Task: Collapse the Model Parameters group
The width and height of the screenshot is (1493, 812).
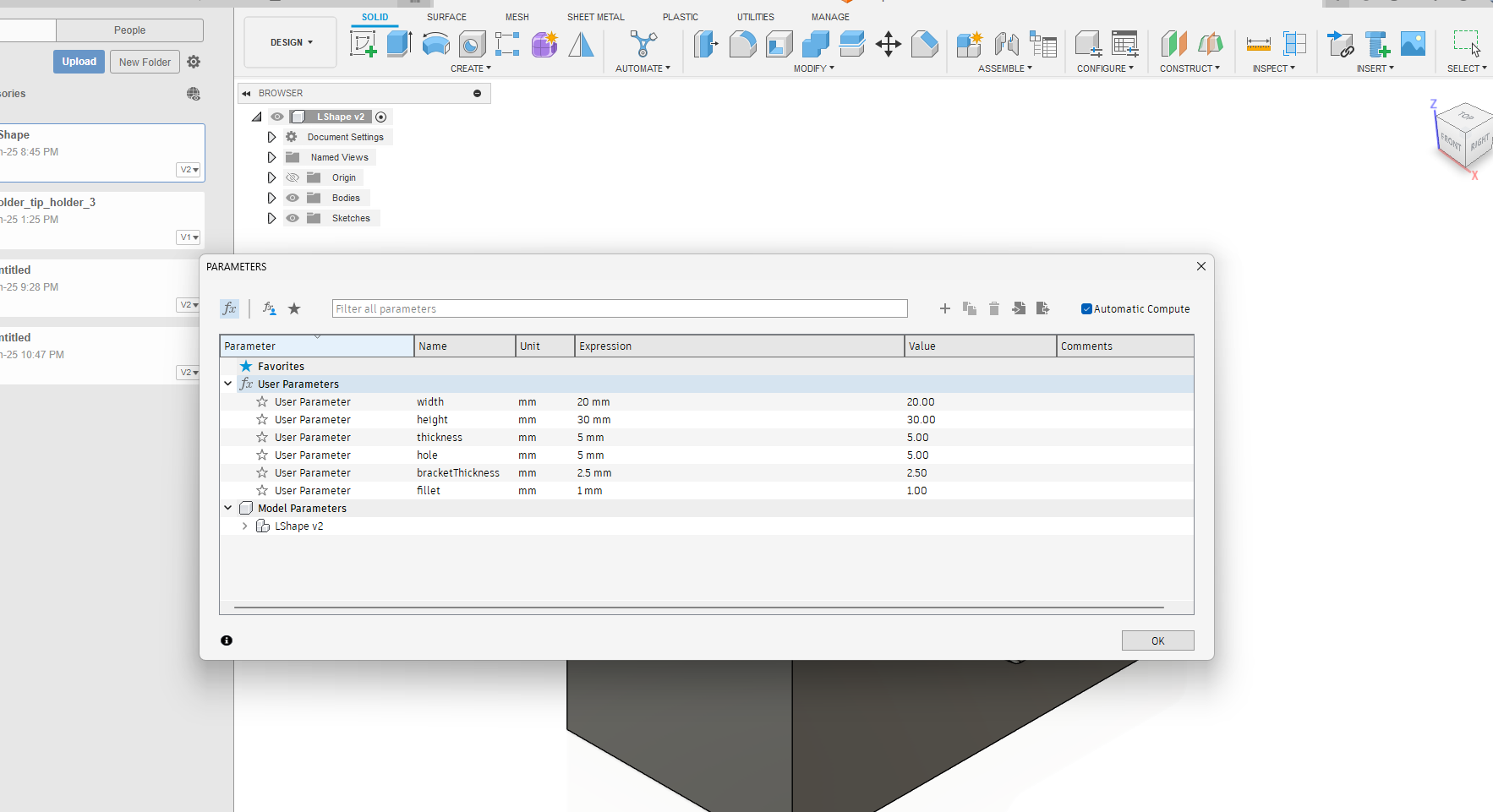Action: [228, 508]
